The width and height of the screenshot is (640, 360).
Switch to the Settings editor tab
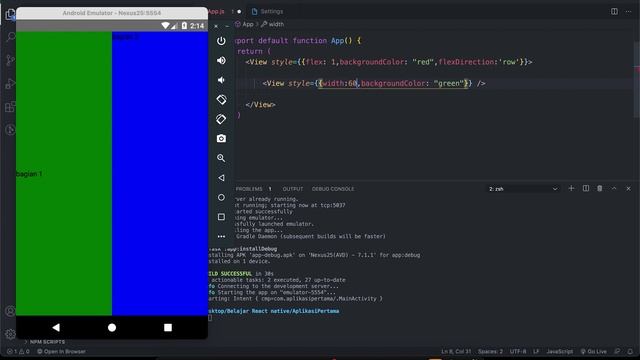point(267,11)
